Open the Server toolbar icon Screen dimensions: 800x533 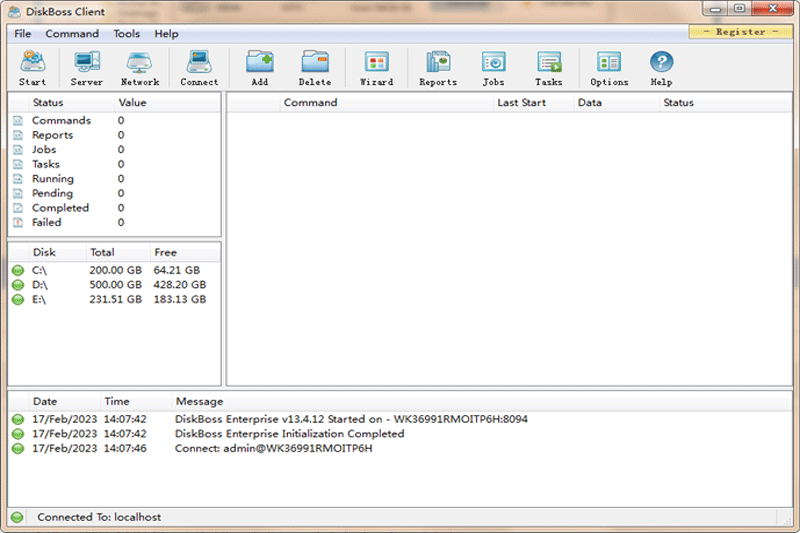86,68
